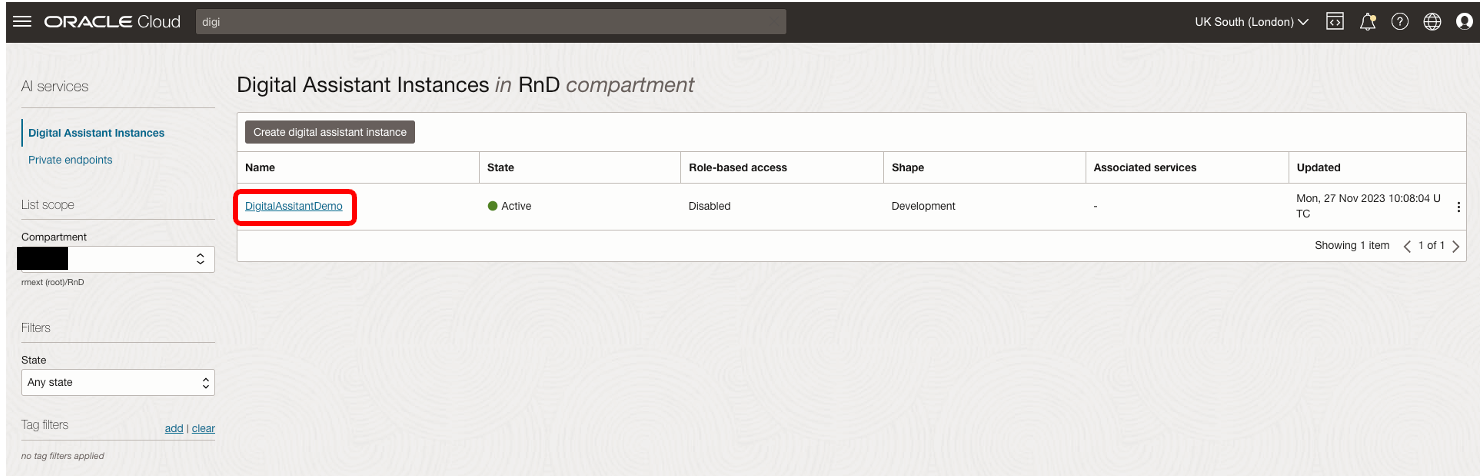The image size is (1480, 476).
Task: Go to next page of results
Action: click(1455, 246)
